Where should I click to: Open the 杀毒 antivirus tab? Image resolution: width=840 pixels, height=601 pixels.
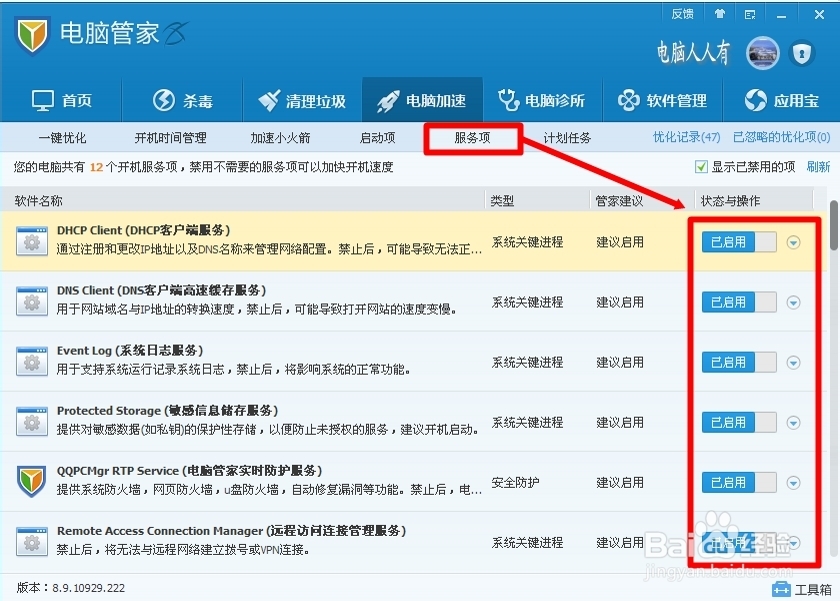[183, 100]
